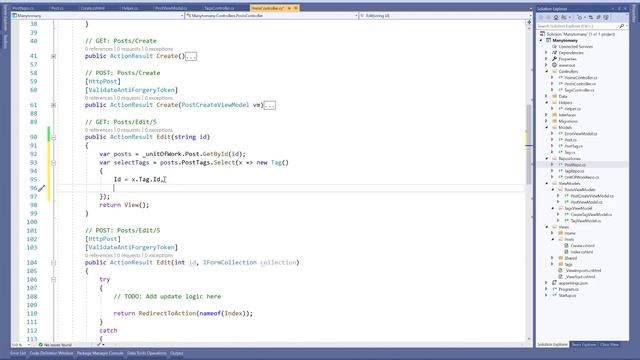Select the Solution 'Manytomany' root node
Image resolution: width=640 pixels, height=360 pixels.
click(x=580, y=34)
